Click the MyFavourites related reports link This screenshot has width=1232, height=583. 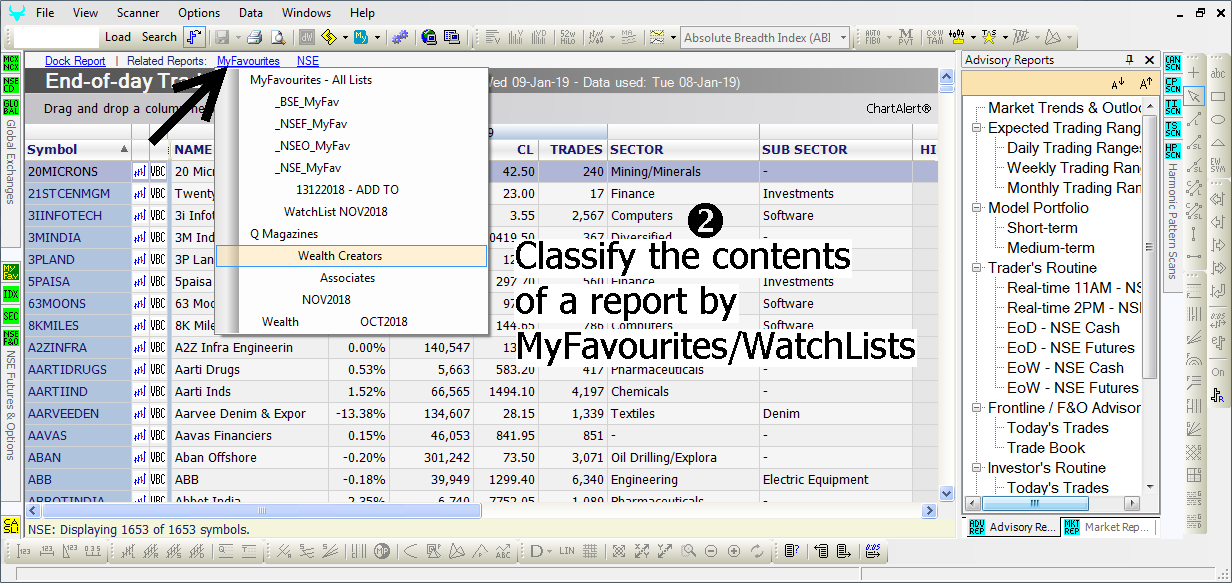[248, 61]
